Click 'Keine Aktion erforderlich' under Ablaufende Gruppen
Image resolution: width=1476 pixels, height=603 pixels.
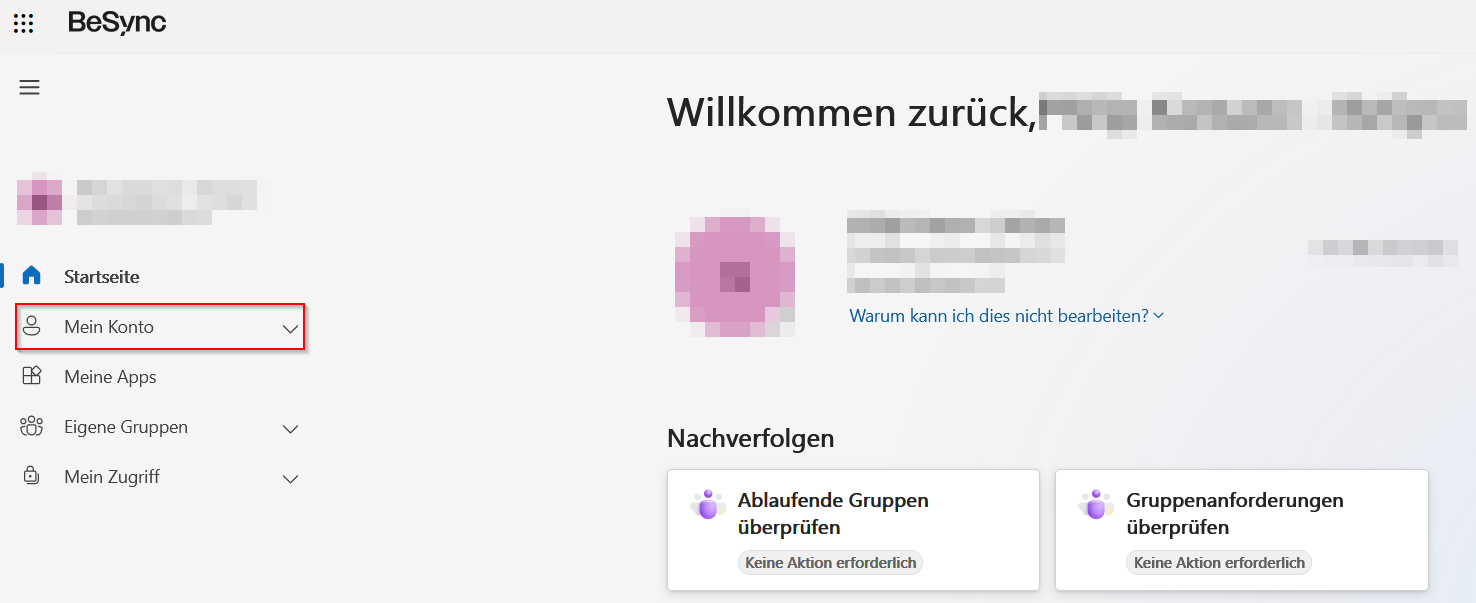pos(831,563)
